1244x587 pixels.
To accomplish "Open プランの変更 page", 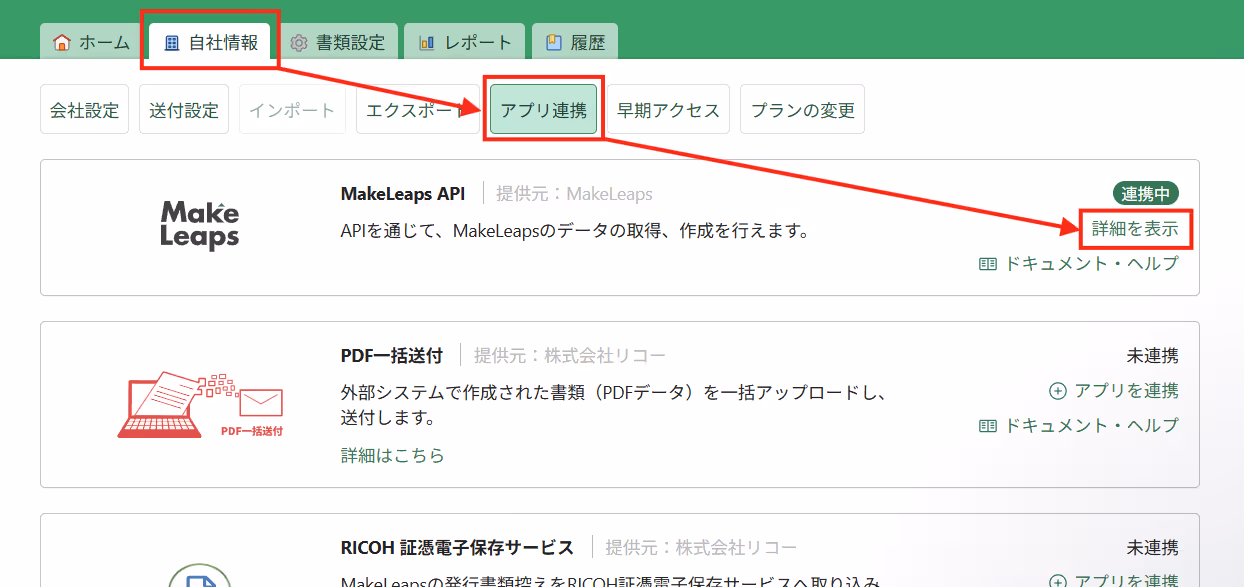I will pyautogui.click(x=803, y=110).
